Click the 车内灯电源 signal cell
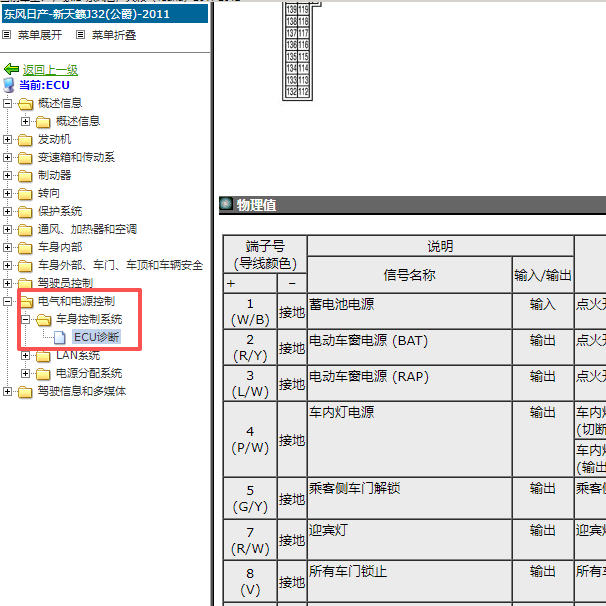Viewport: 606px width, 606px height. point(410,439)
